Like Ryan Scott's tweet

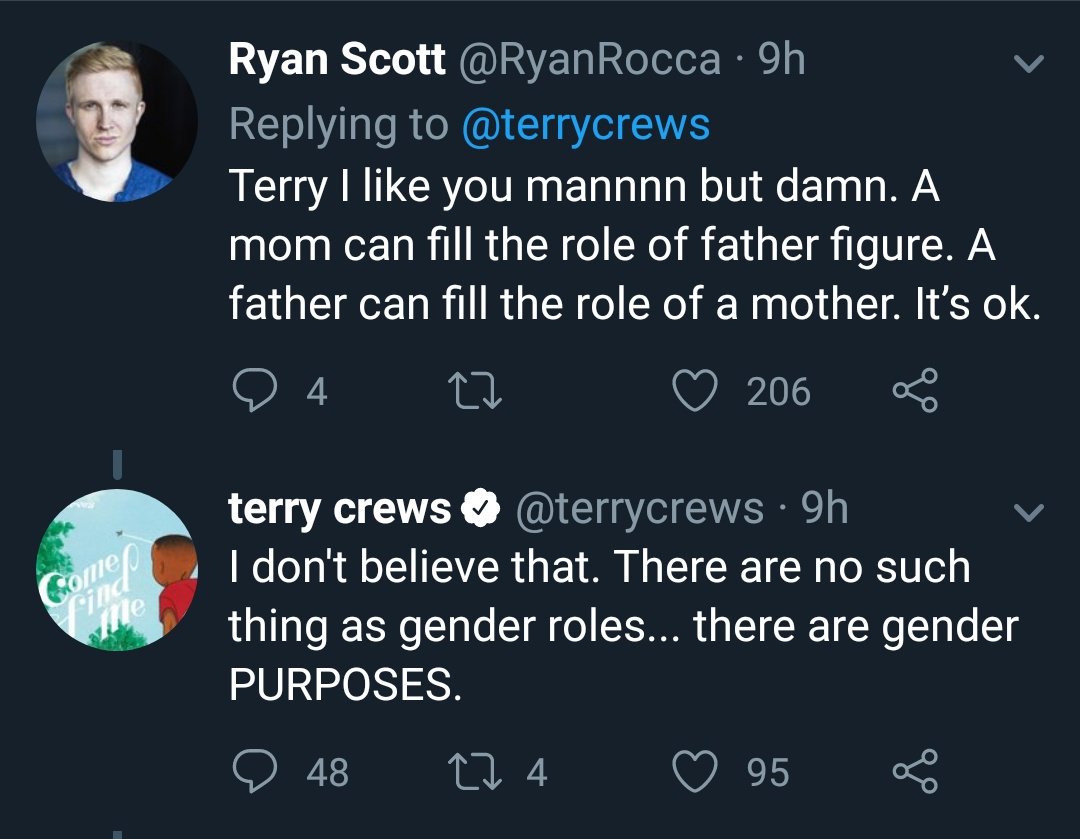(x=696, y=390)
